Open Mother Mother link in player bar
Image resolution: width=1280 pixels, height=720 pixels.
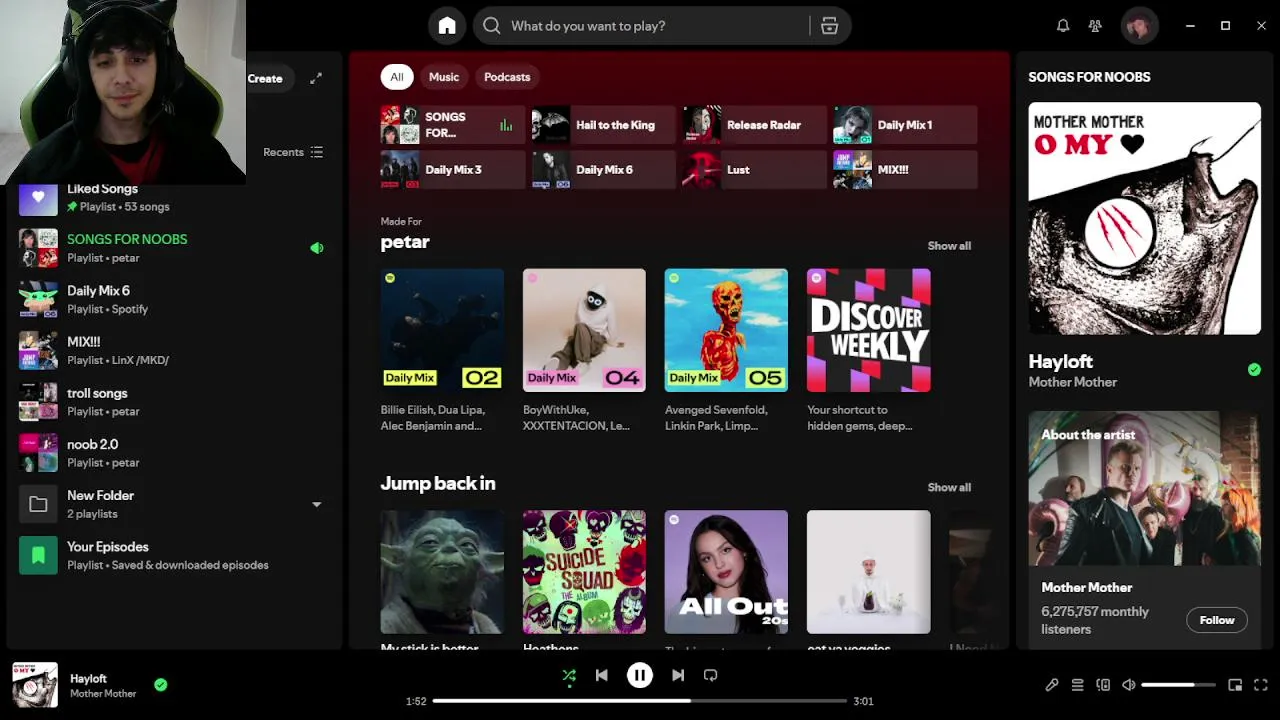point(103,694)
